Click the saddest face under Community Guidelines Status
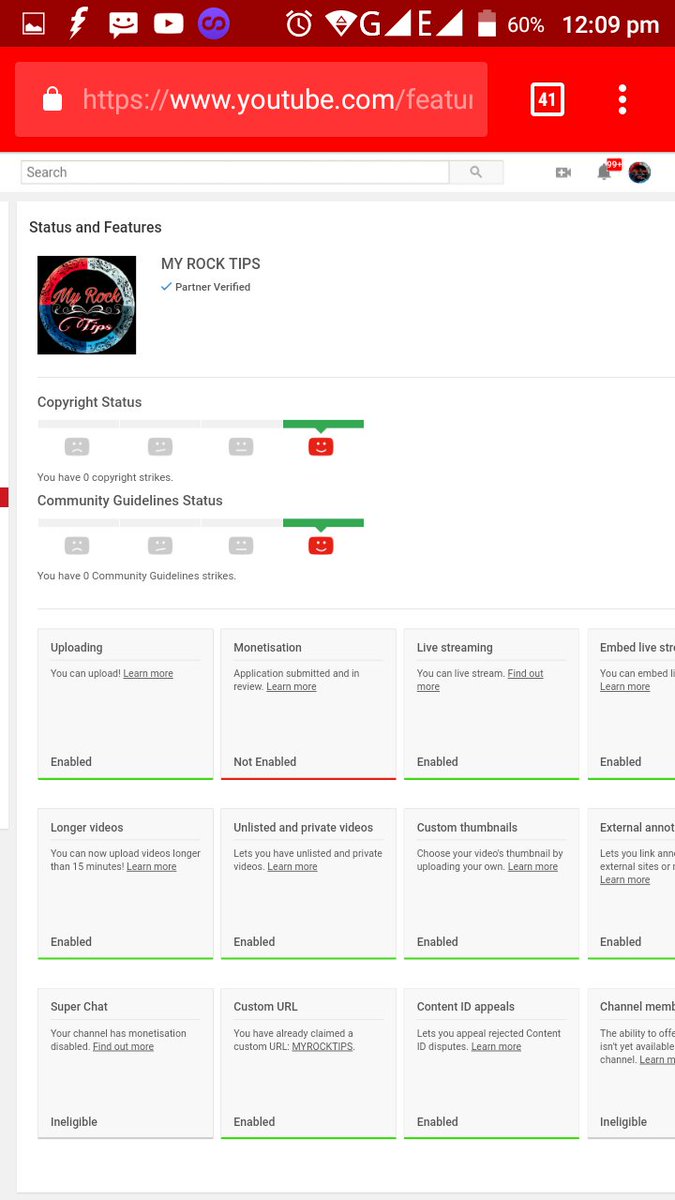This screenshot has height=1200, width=675. tap(77, 545)
